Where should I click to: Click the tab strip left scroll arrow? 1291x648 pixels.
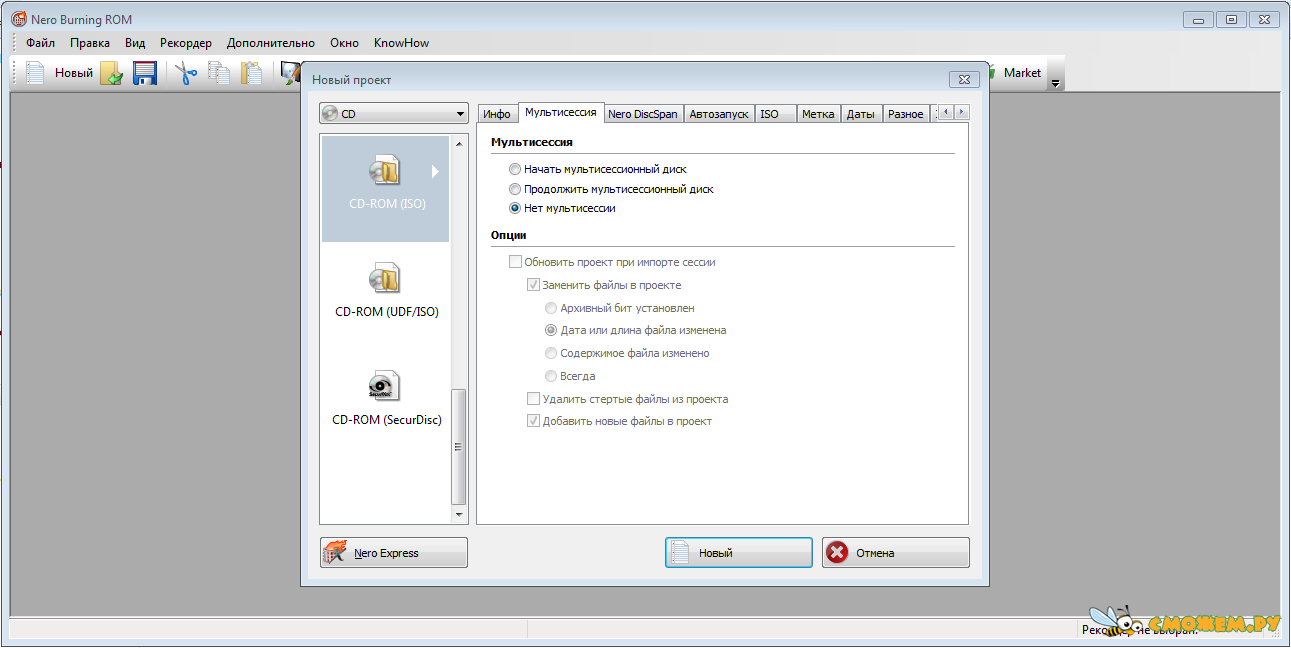coord(945,112)
